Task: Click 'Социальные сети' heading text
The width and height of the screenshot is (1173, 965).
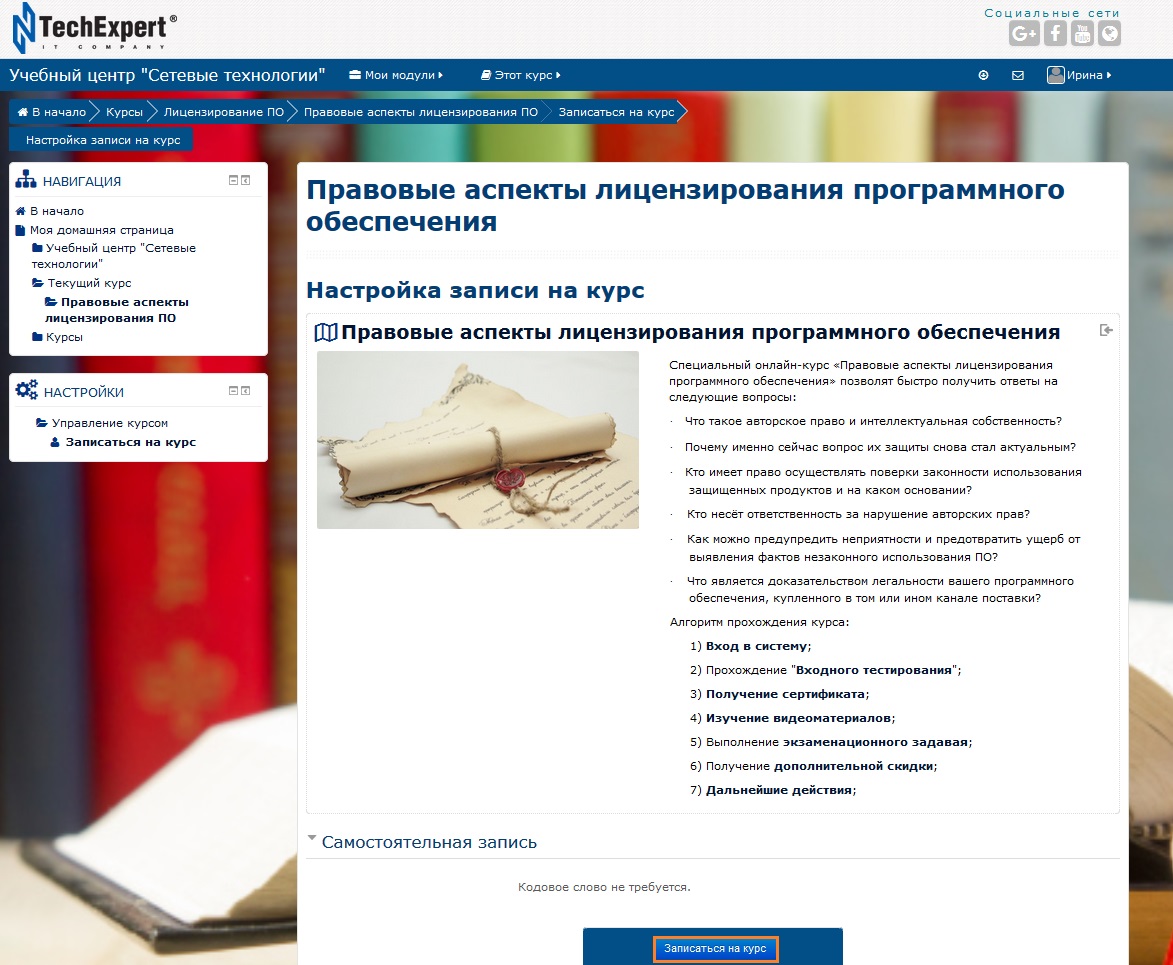Action: point(1052,13)
